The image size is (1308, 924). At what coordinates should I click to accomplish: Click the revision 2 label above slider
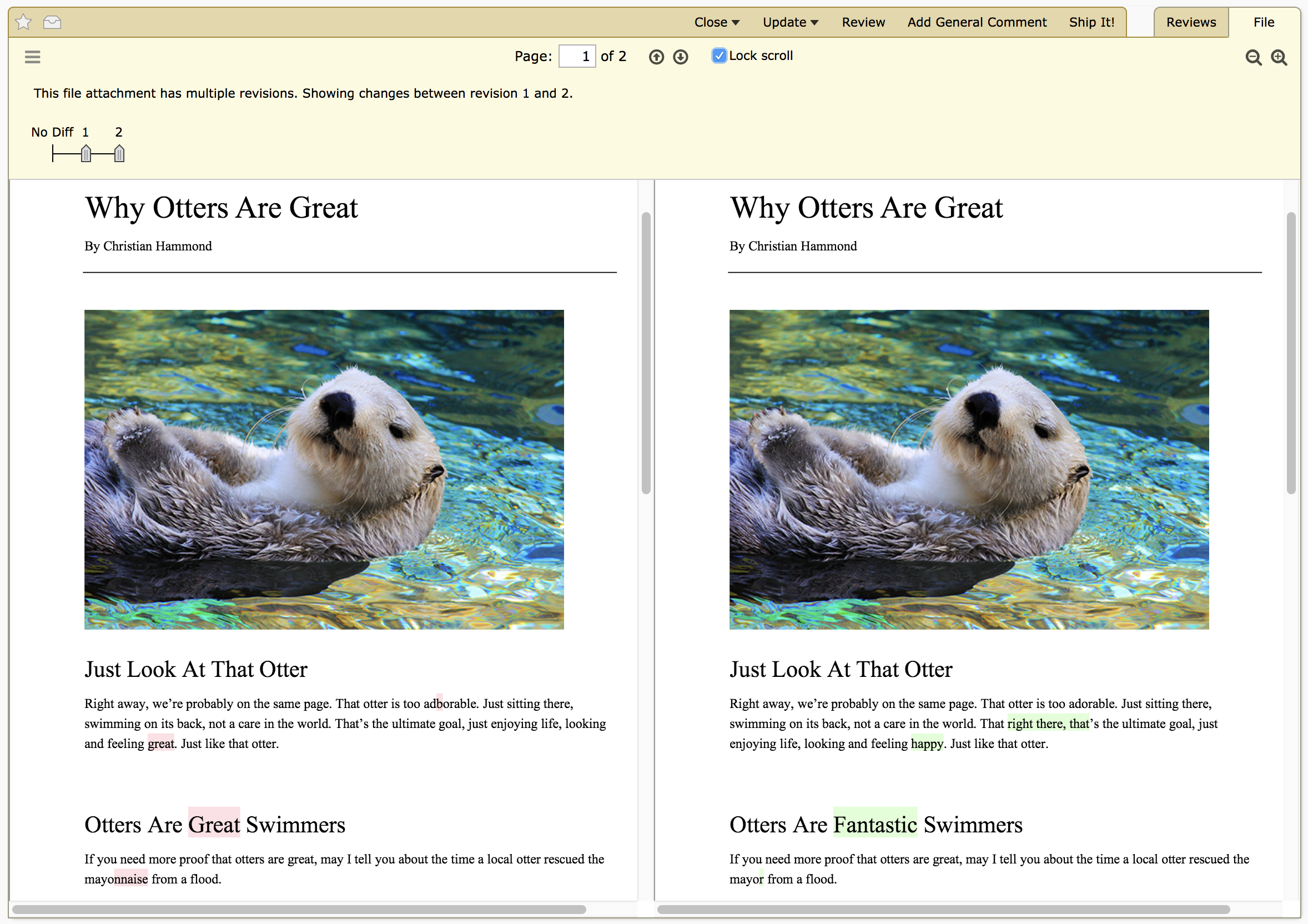click(x=118, y=132)
